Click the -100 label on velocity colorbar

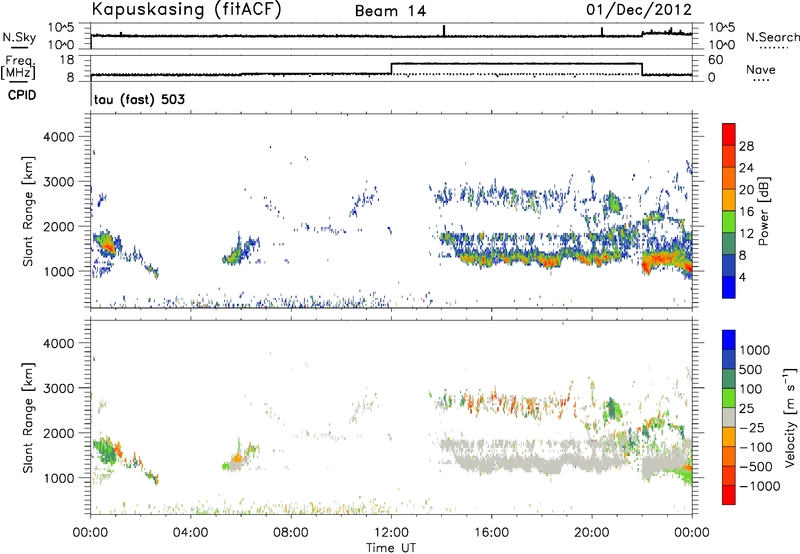(x=756, y=447)
